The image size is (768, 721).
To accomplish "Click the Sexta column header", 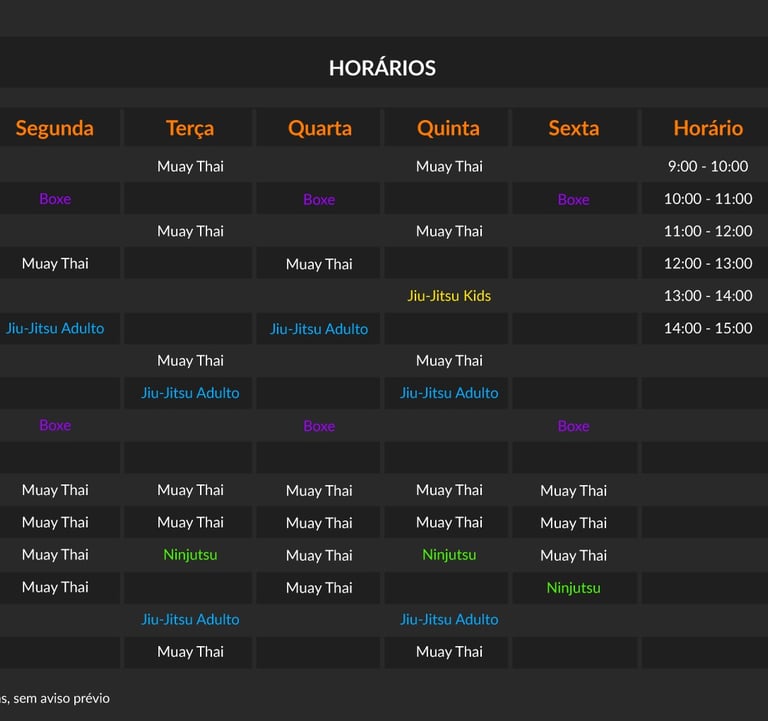I will pyautogui.click(x=574, y=128).
